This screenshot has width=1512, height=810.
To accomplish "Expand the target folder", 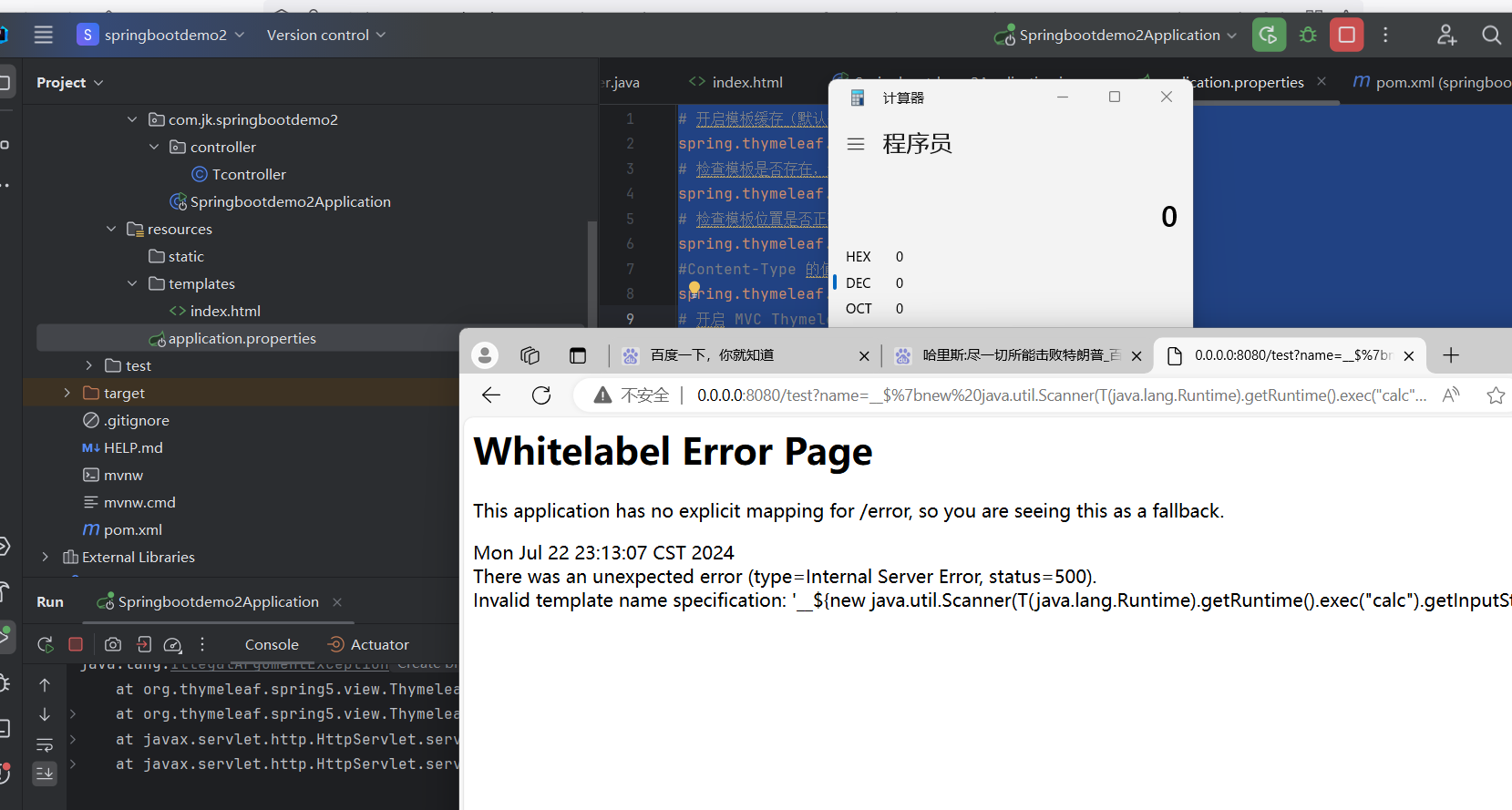I will pyautogui.click(x=67, y=393).
